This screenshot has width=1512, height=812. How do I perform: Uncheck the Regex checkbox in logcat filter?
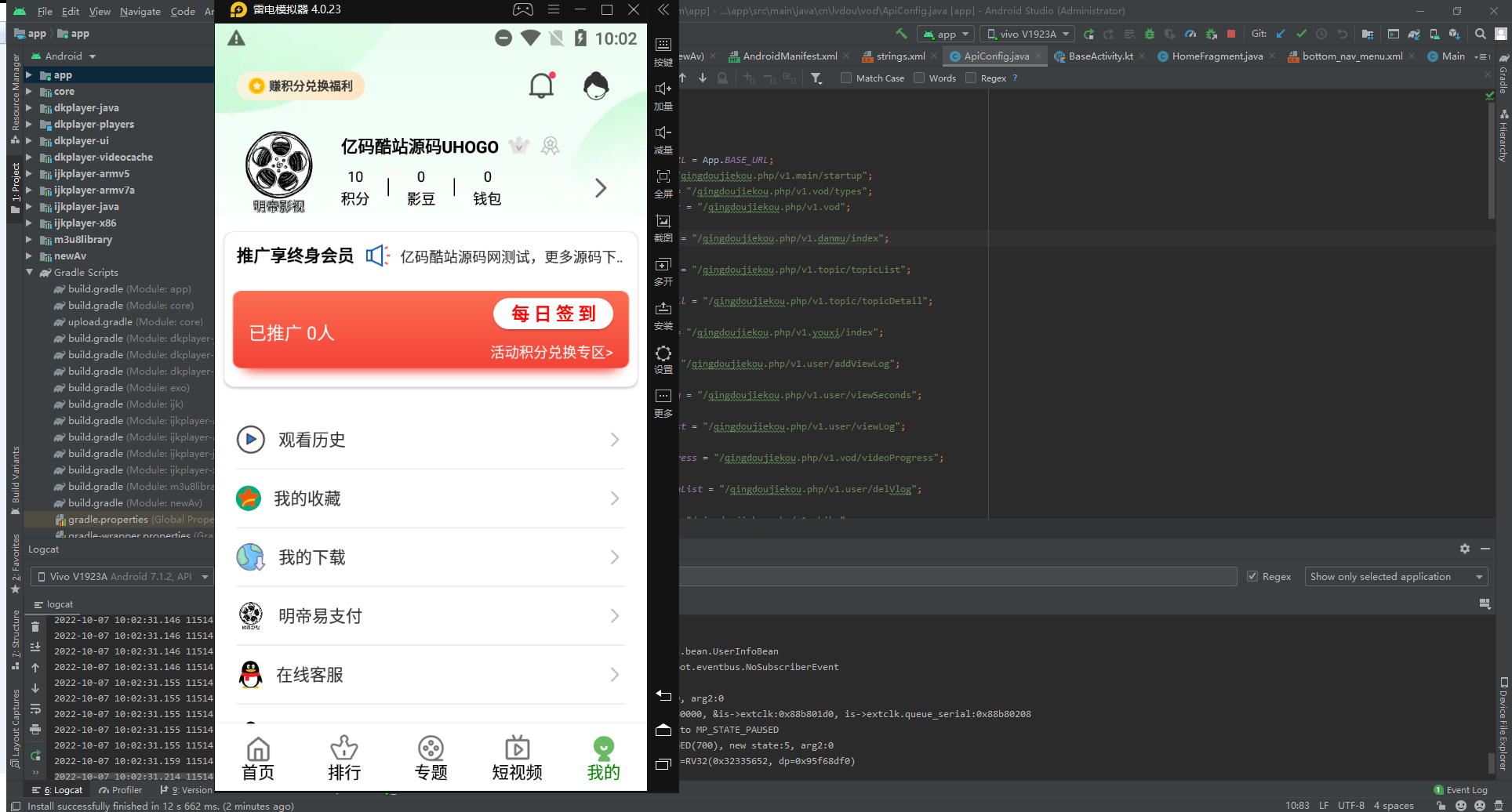tap(1252, 576)
